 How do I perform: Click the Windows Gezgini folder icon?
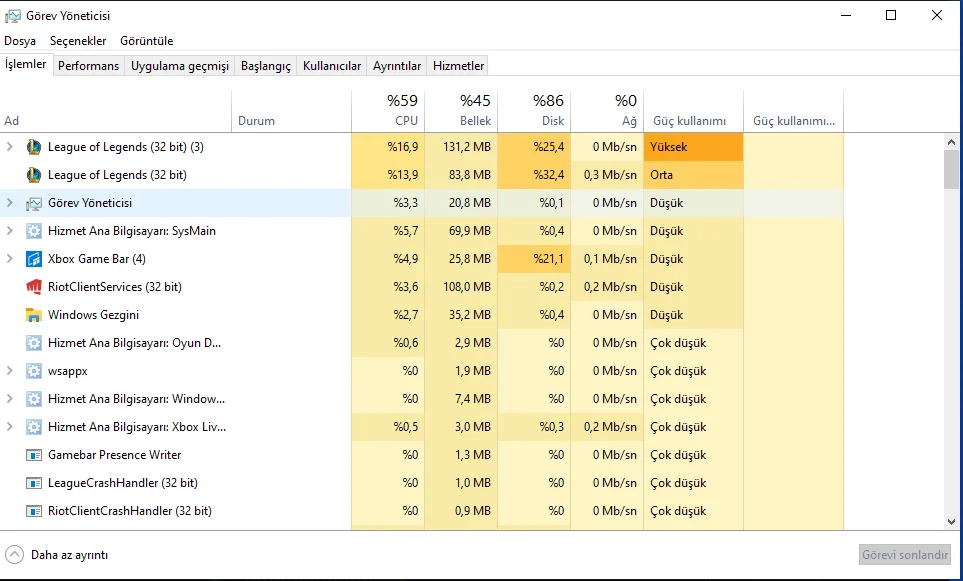pos(33,315)
